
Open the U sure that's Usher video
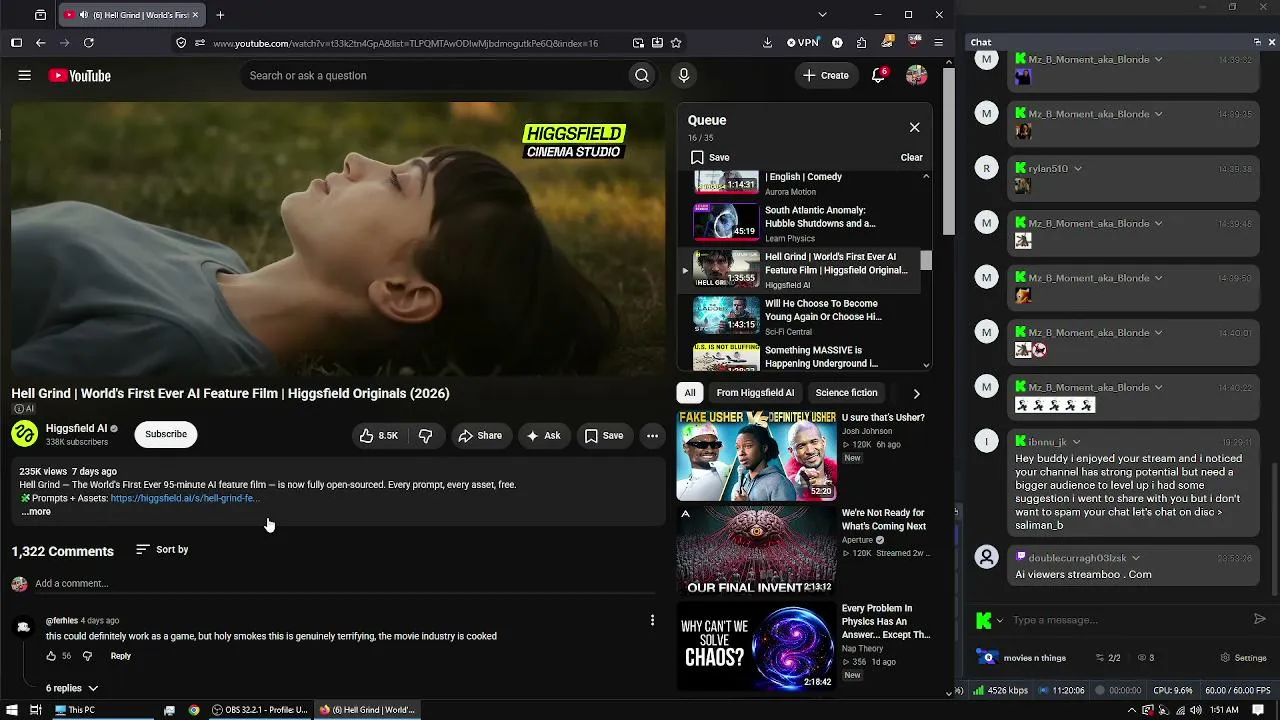tap(804, 455)
